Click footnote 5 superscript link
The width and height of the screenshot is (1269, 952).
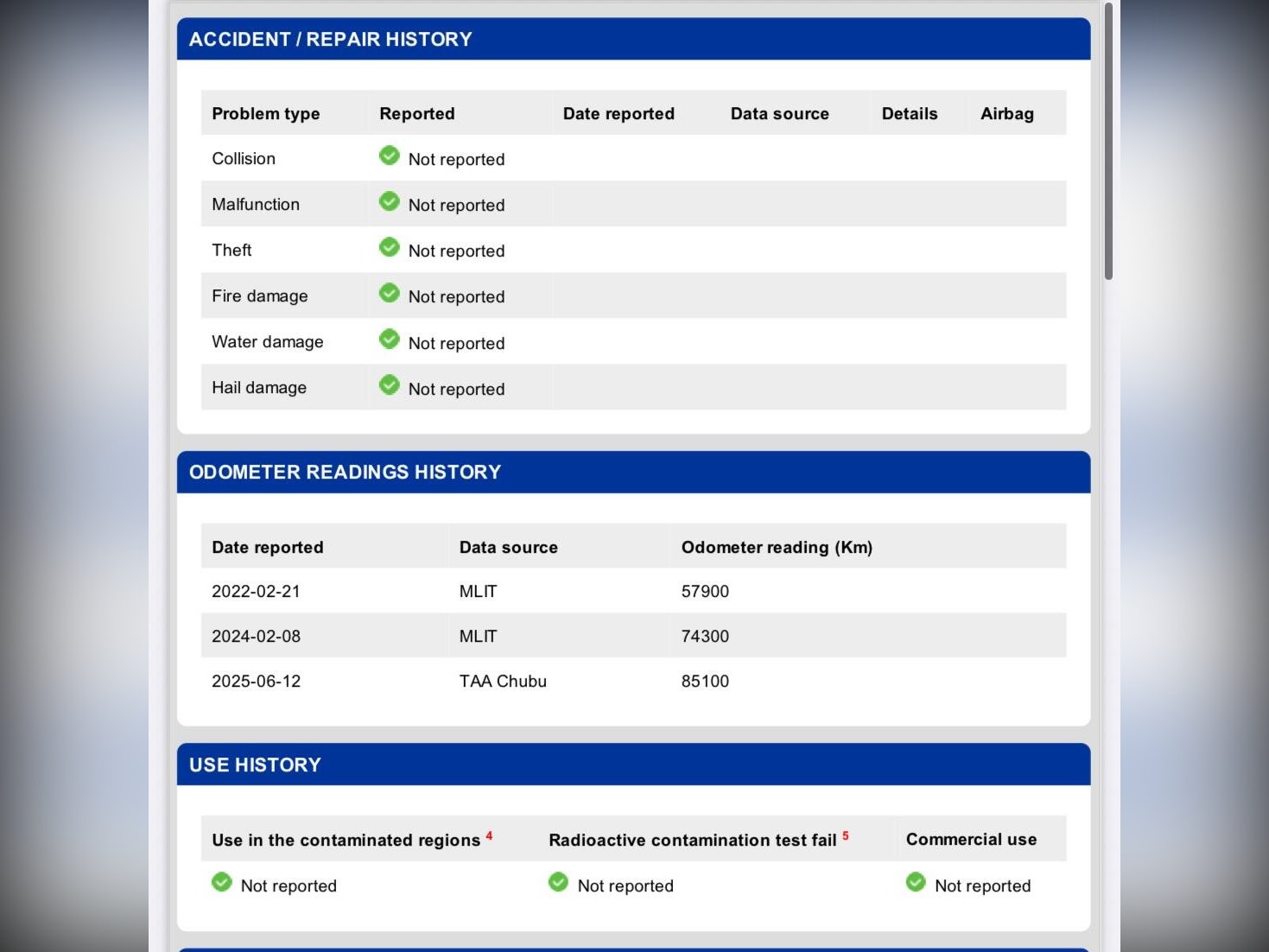(846, 835)
